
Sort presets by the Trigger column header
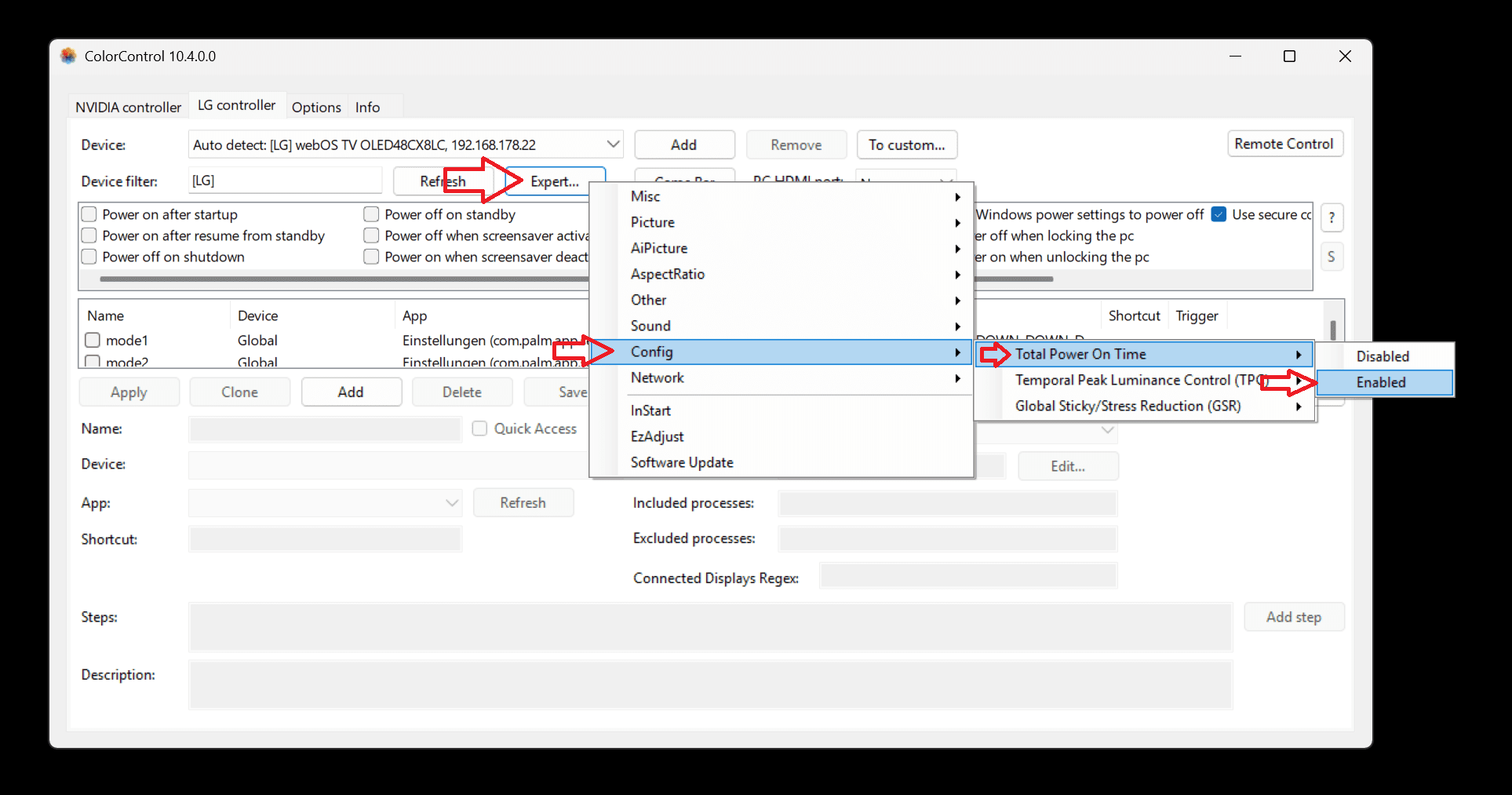[x=1197, y=315]
